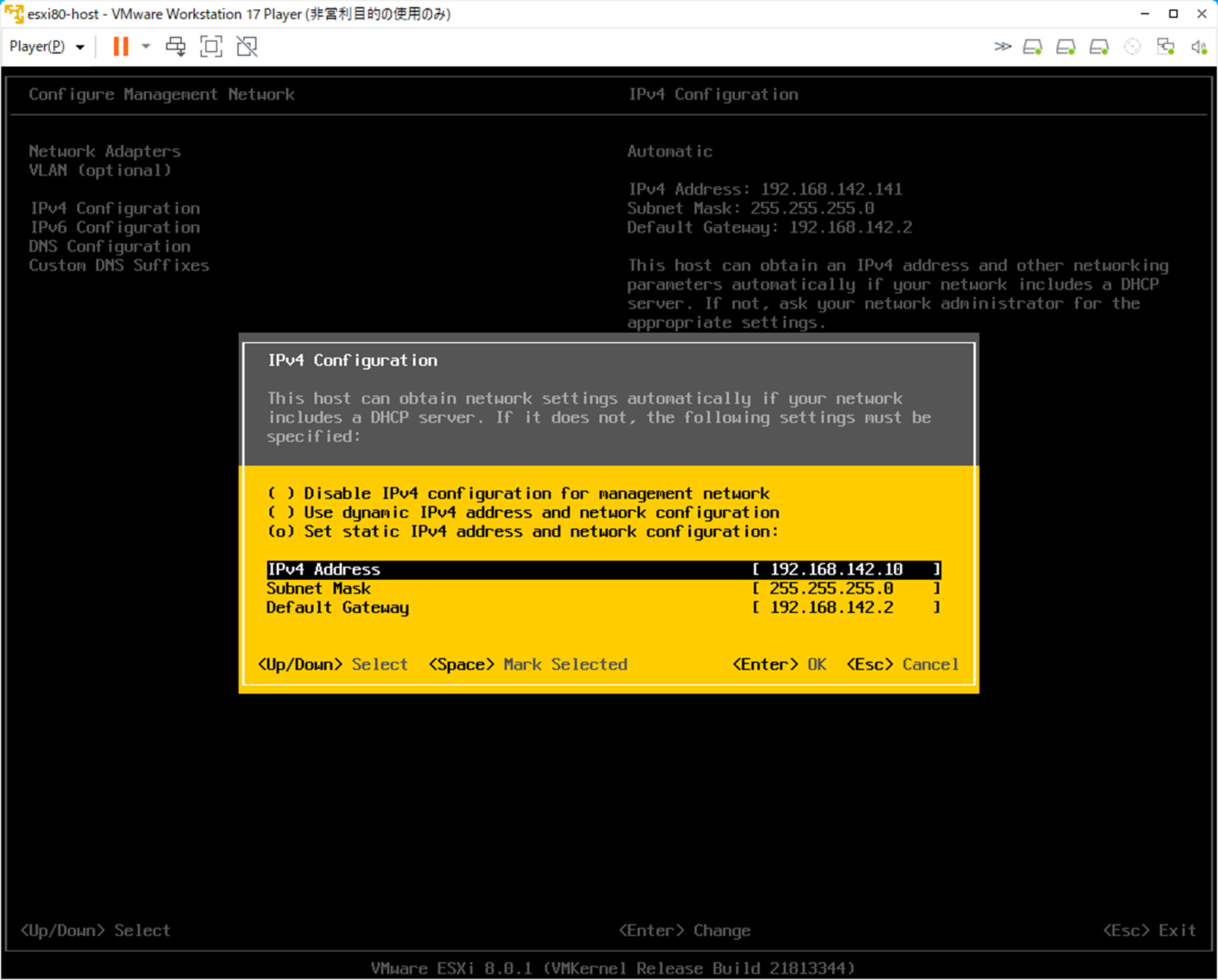
Task: Click the Default Gateway field in the dialog
Action: pyautogui.click(x=604, y=607)
